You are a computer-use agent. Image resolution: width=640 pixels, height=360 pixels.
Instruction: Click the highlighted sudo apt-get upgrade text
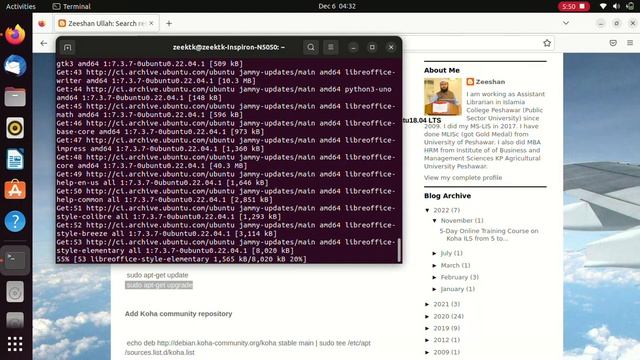click(x=159, y=285)
